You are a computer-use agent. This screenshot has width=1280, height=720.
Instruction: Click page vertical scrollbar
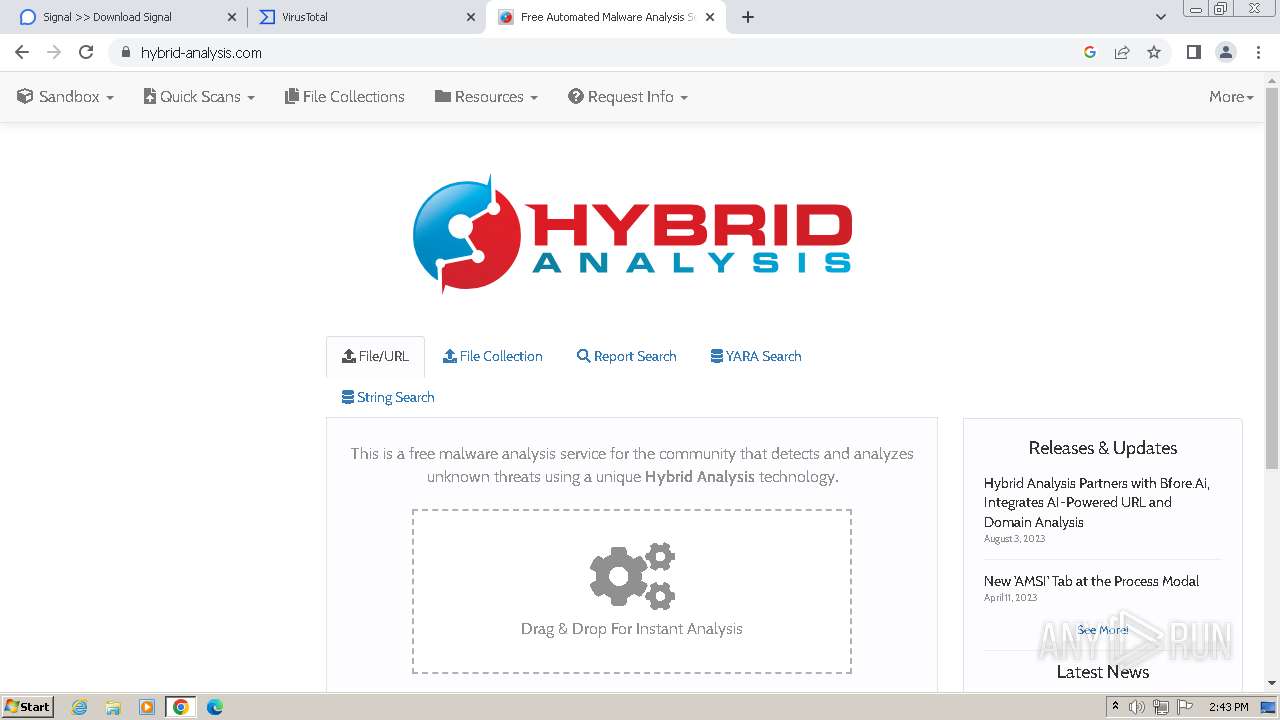point(1272,277)
